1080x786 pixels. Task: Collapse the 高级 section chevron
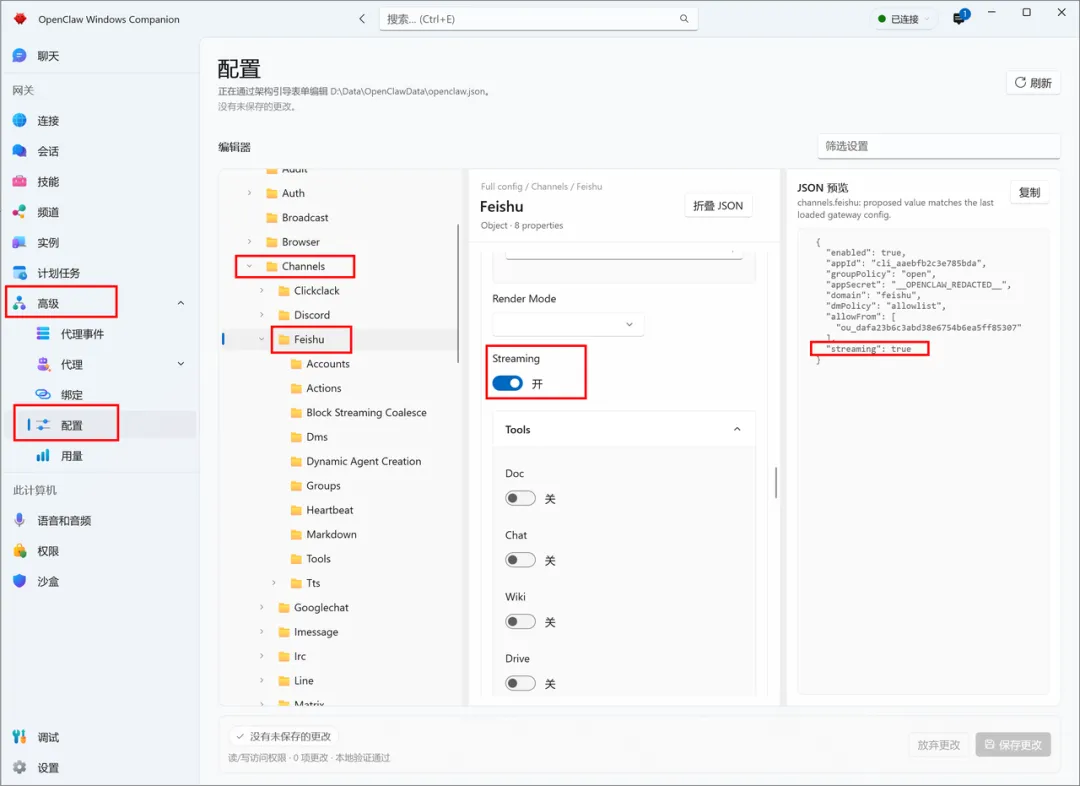pyautogui.click(x=181, y=303)
